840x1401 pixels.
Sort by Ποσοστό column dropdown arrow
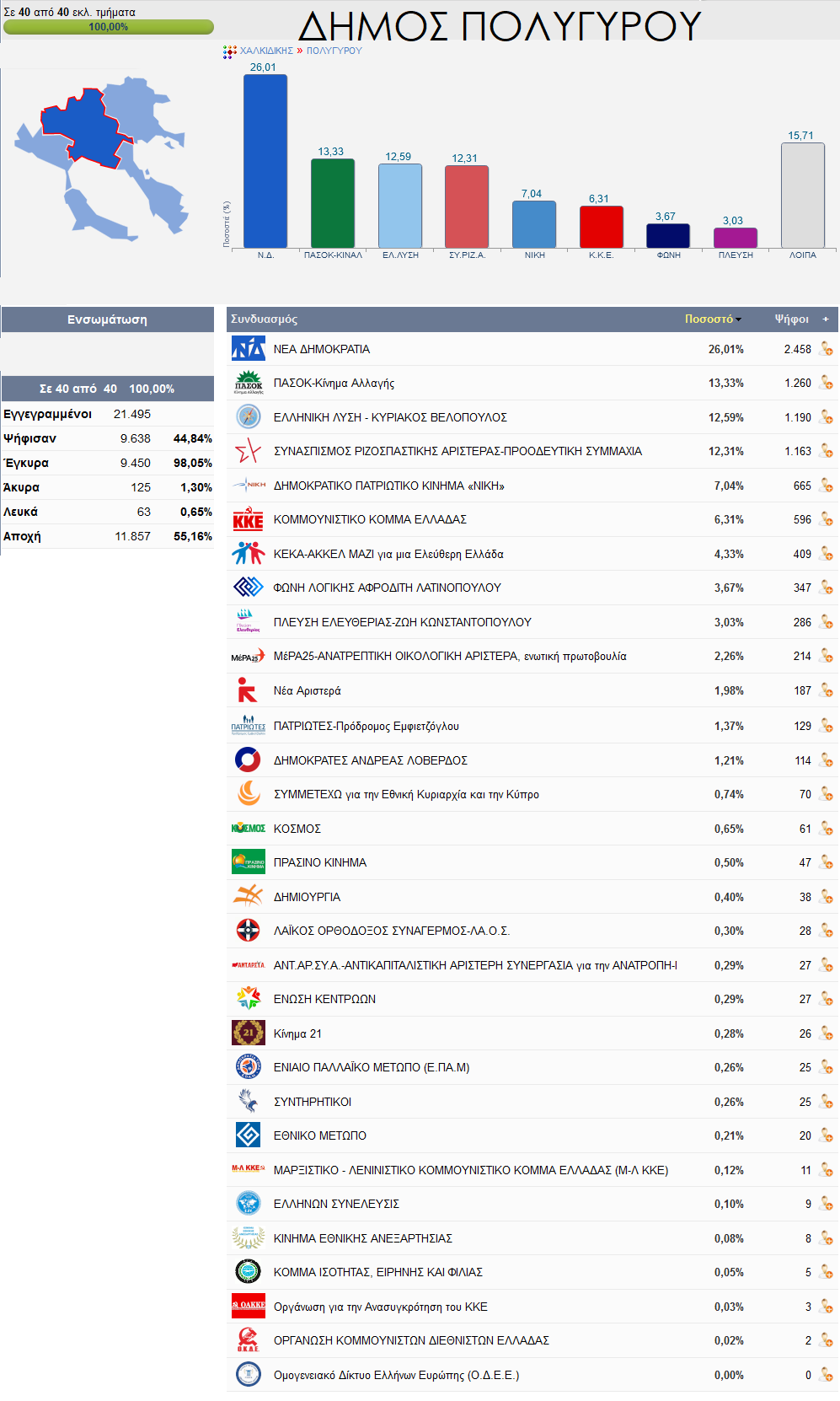(739, 319)
